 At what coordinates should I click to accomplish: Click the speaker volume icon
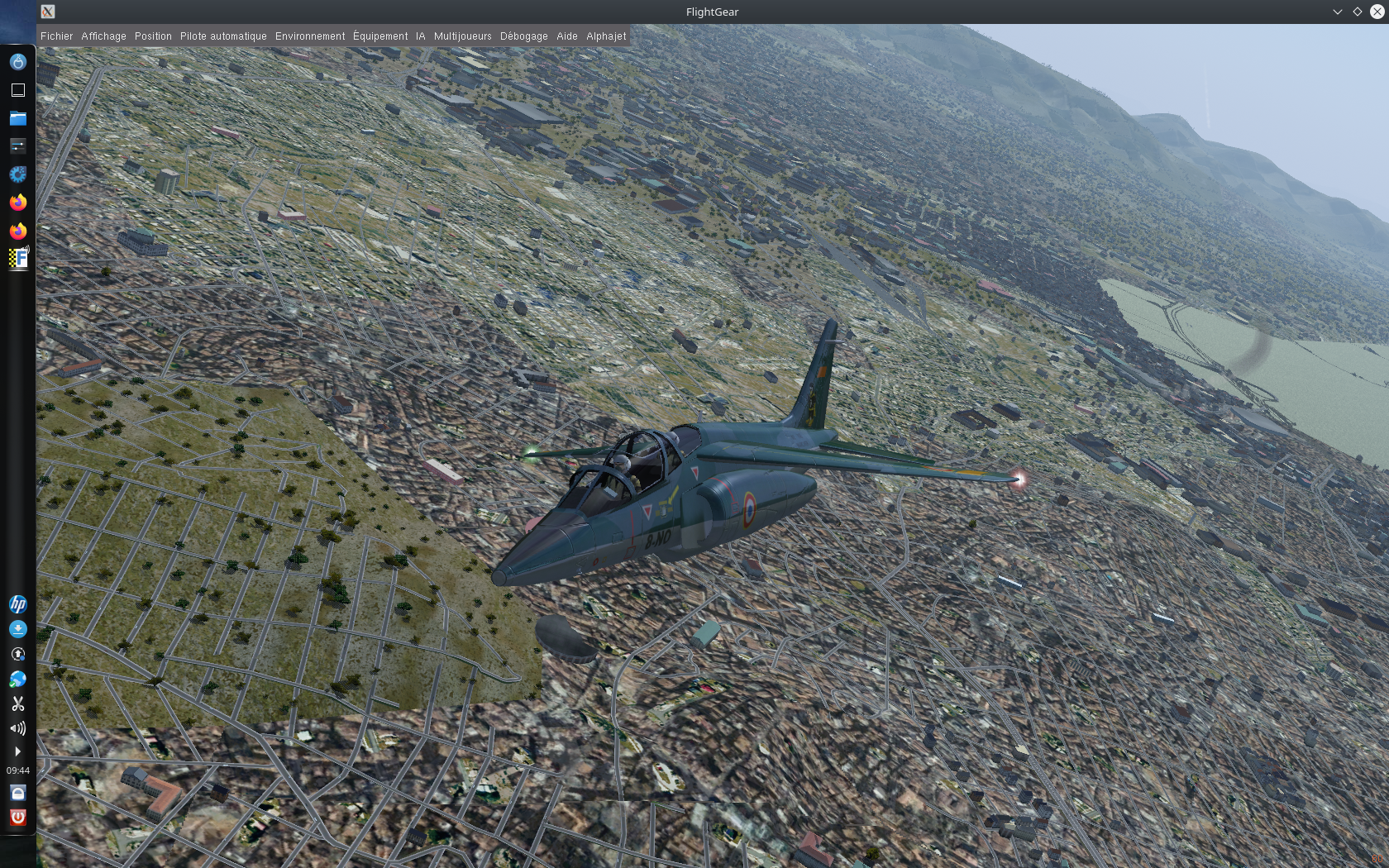coord(17,728)
